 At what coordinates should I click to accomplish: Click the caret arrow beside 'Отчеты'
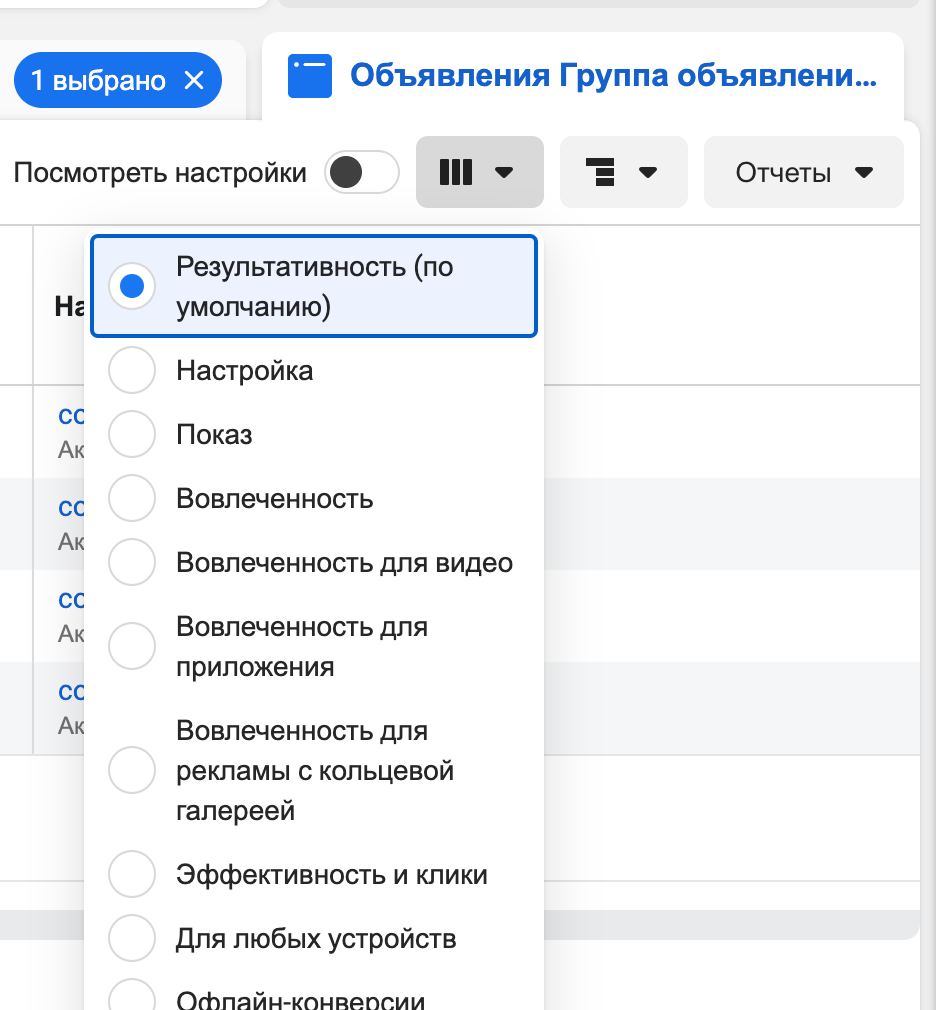coord(865,173)
